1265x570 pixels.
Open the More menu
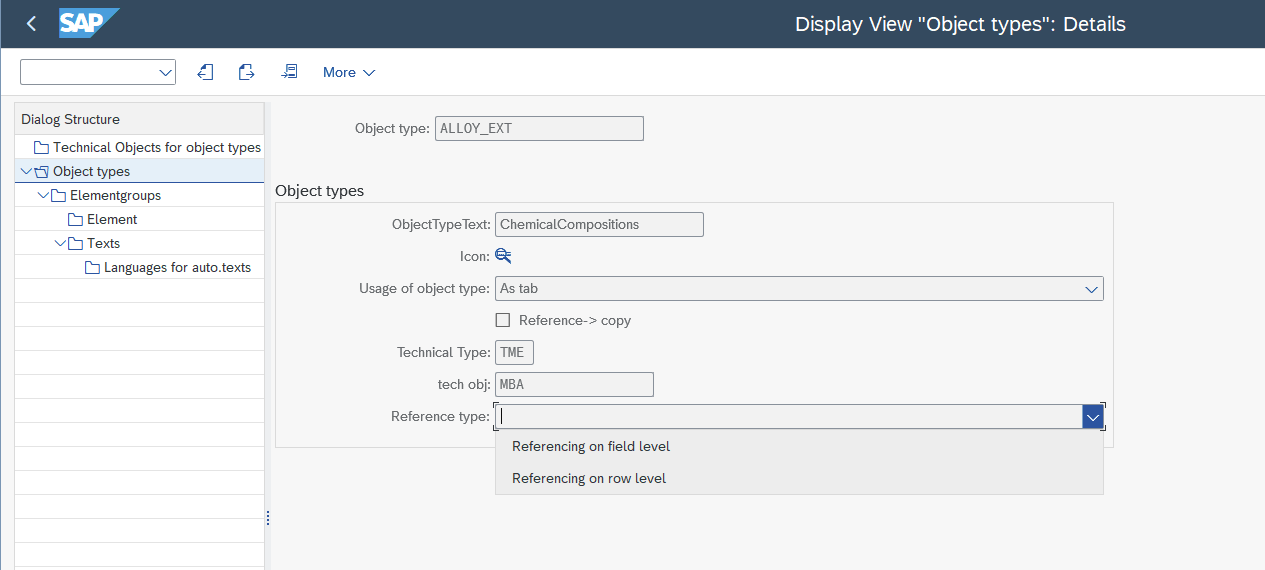click(x=349, y=72)
